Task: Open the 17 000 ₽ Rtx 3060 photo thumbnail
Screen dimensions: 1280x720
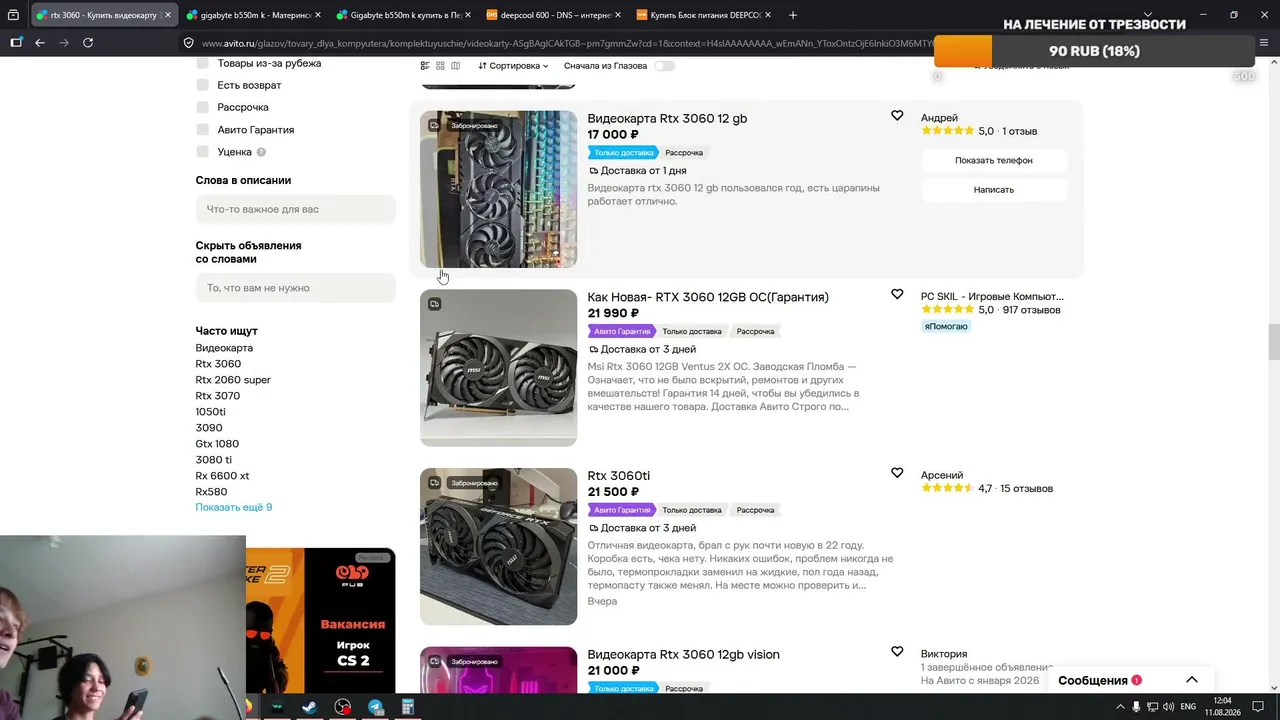Action: pyautogui.click(x=498, y=189)
